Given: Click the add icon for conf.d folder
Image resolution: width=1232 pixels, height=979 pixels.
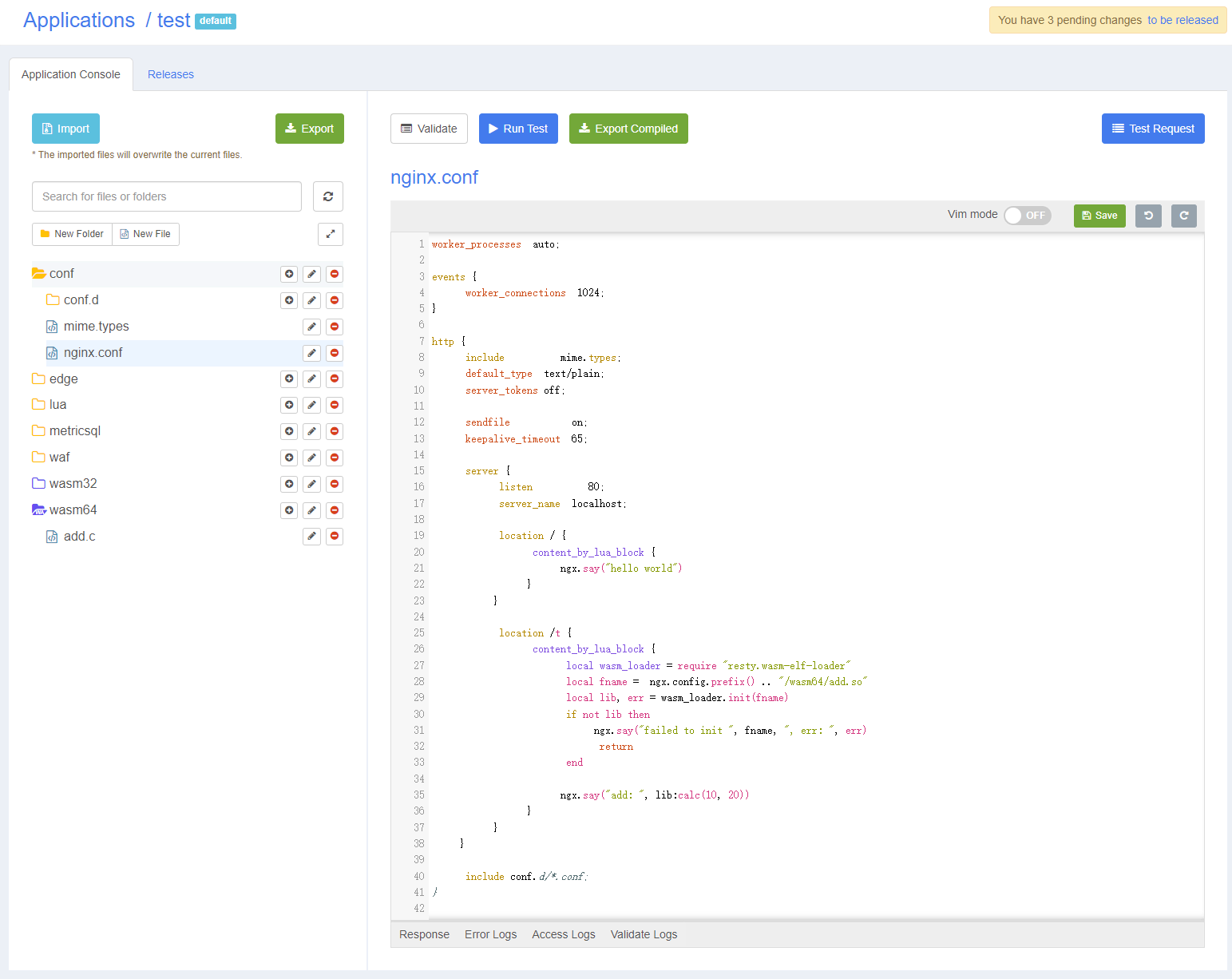Looking at the screenshot, I should 289,300.
